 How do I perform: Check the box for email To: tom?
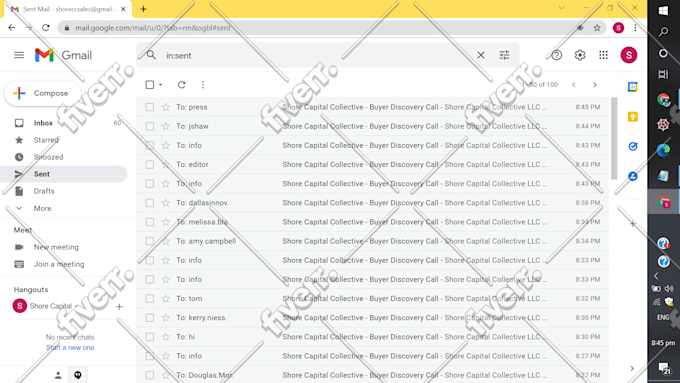150,298
